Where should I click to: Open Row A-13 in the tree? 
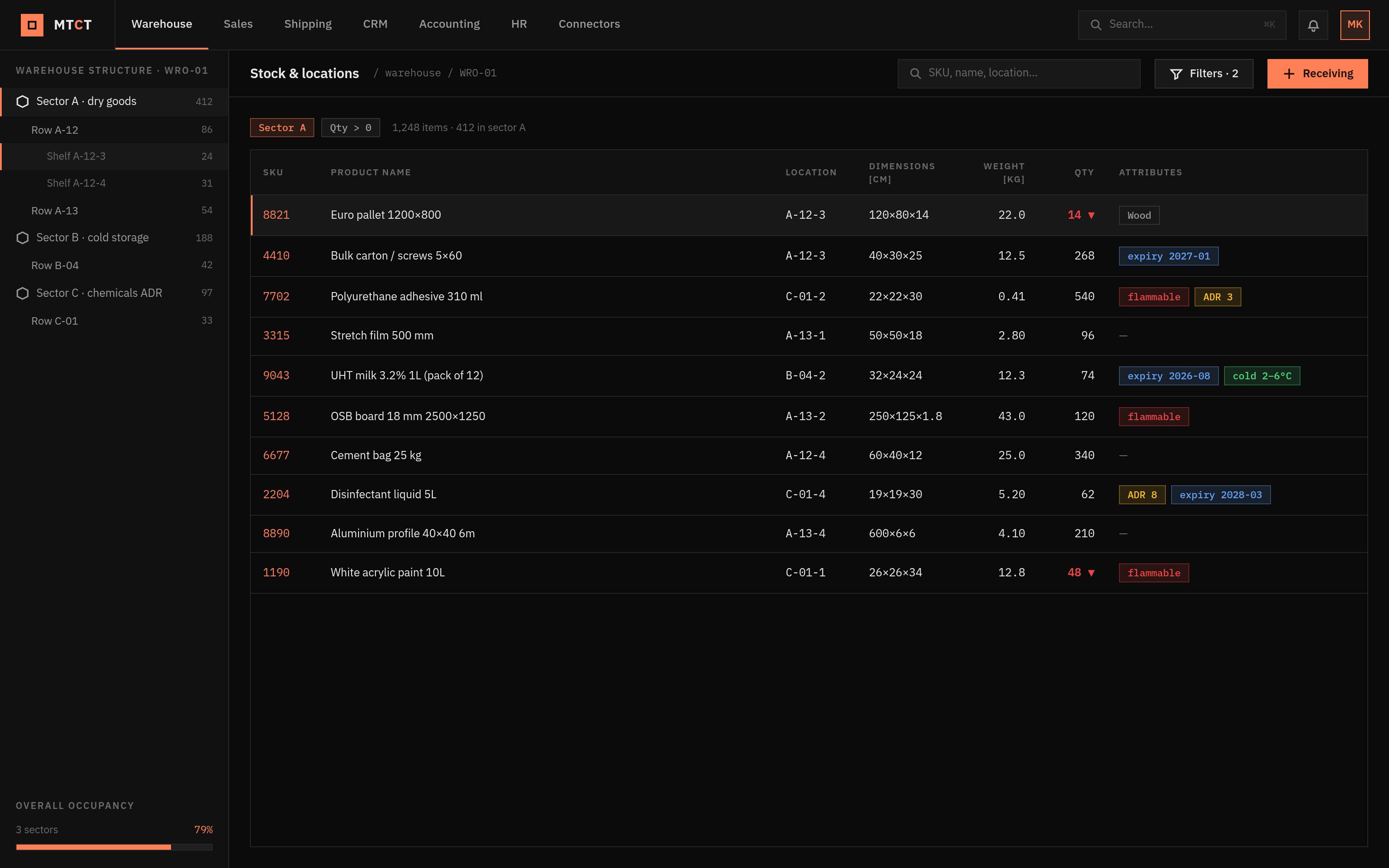pos(114,210)
